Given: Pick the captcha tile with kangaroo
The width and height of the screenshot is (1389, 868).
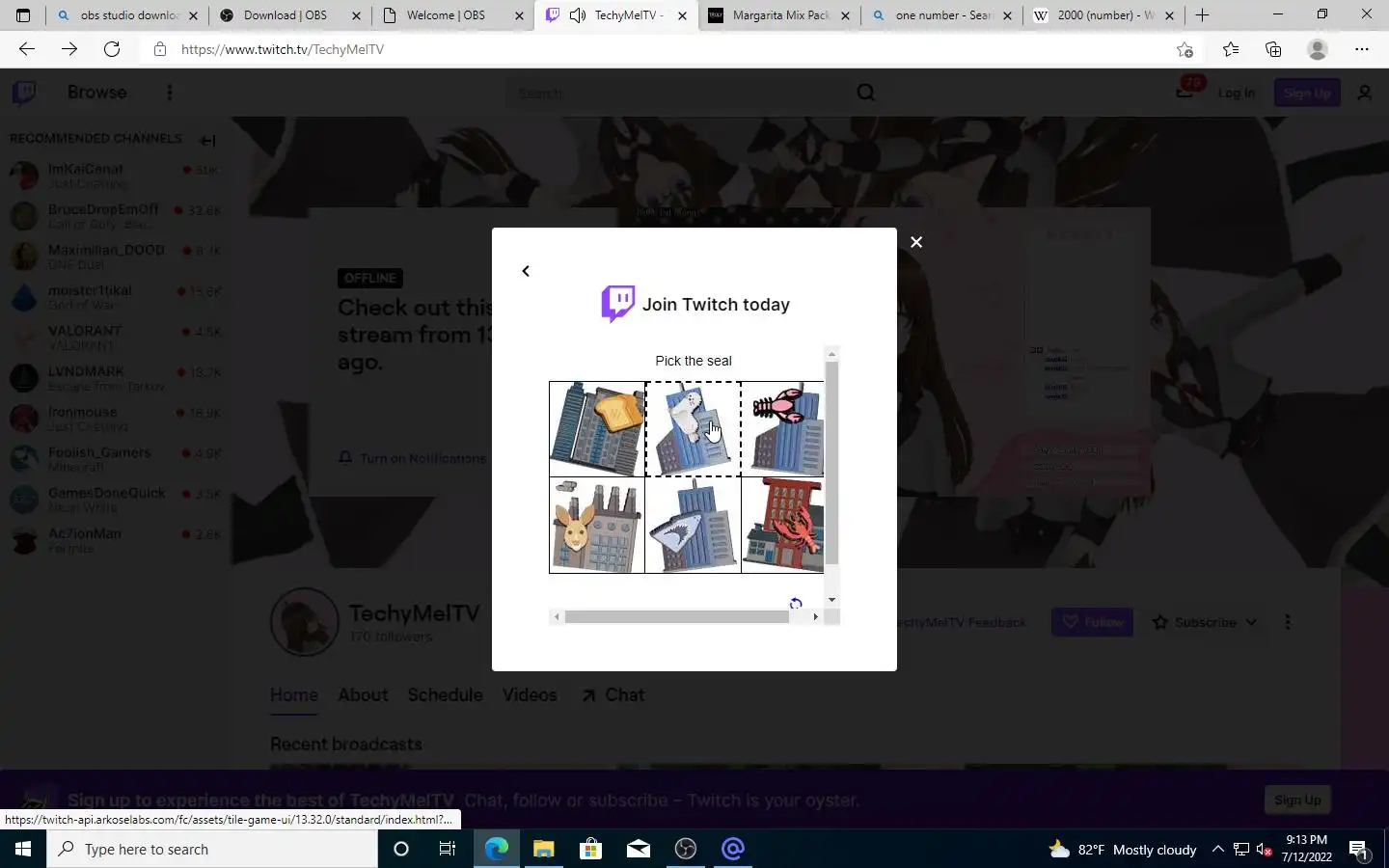Looking at the screenshot, I should [x=597, y=526].
